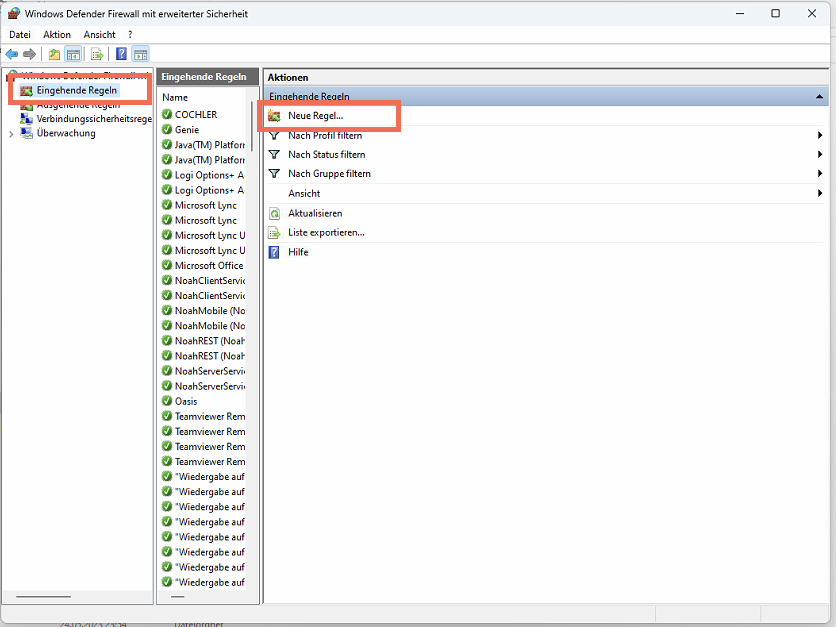The width and height of the screenshot is (836, 627).
Task: Click the green checkmark icon beside COCHLER
Action: pyautogui.click(x=167, y=115)
